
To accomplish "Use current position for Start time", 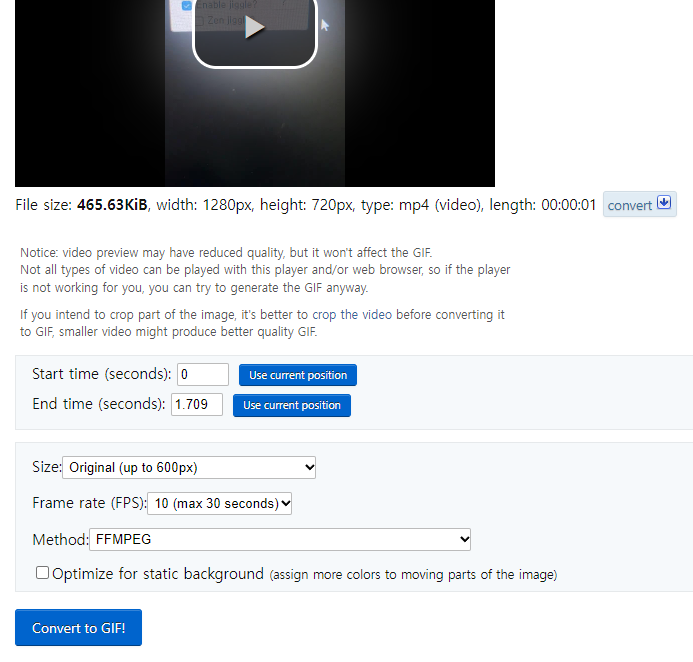I will [x=298, y=375].
